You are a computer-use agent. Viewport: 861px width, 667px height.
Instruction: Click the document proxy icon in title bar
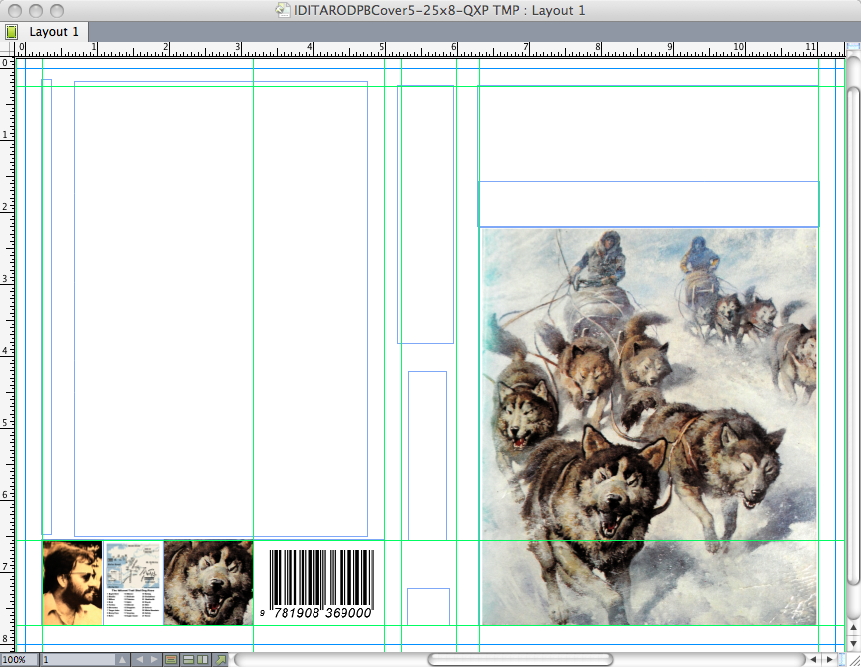[x=283, y=10]
